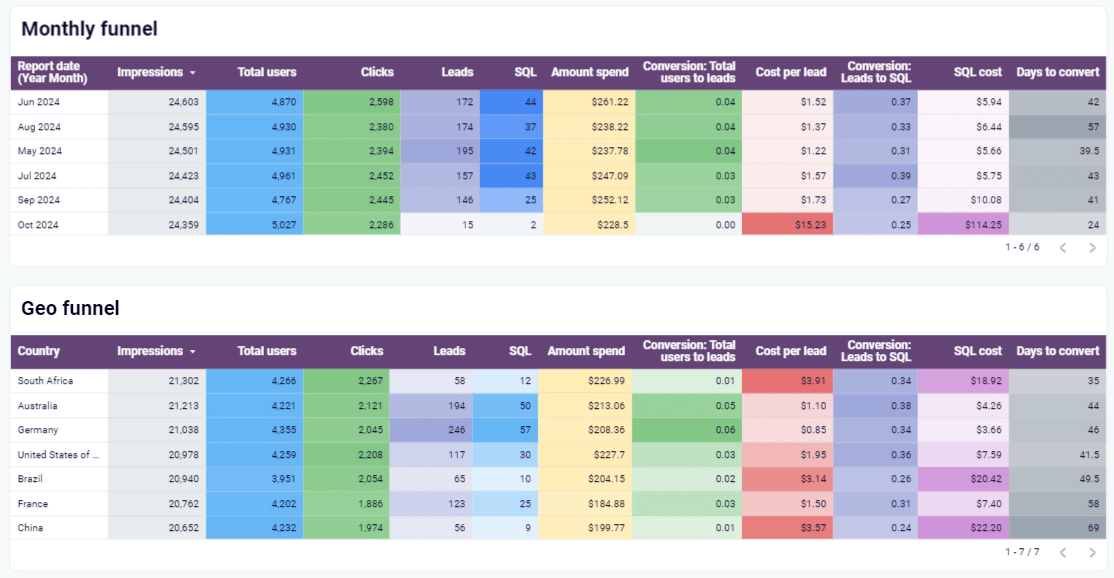The image size is (1114, 578).
Task: Go to next page in Geo funnel table
Action: [x=1092, y=552]
